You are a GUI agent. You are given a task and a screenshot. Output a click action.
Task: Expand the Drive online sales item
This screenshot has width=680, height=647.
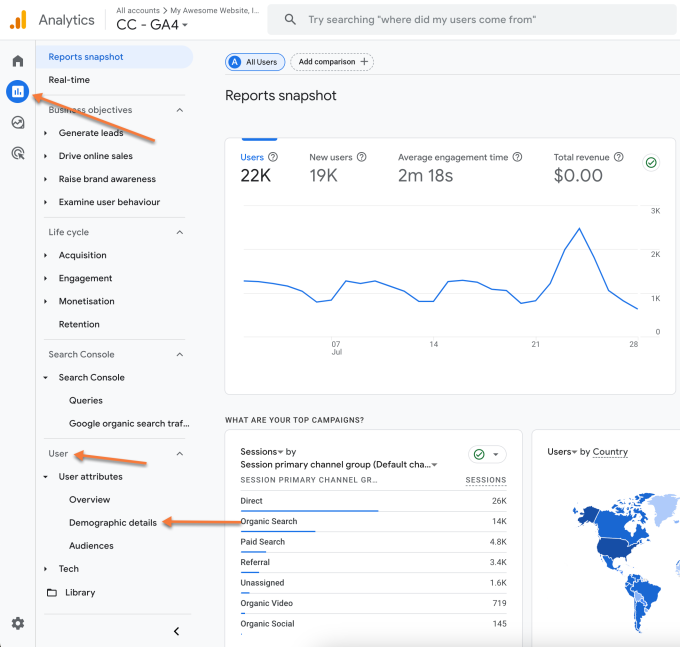pyautogui.click(x=46, y=156)
